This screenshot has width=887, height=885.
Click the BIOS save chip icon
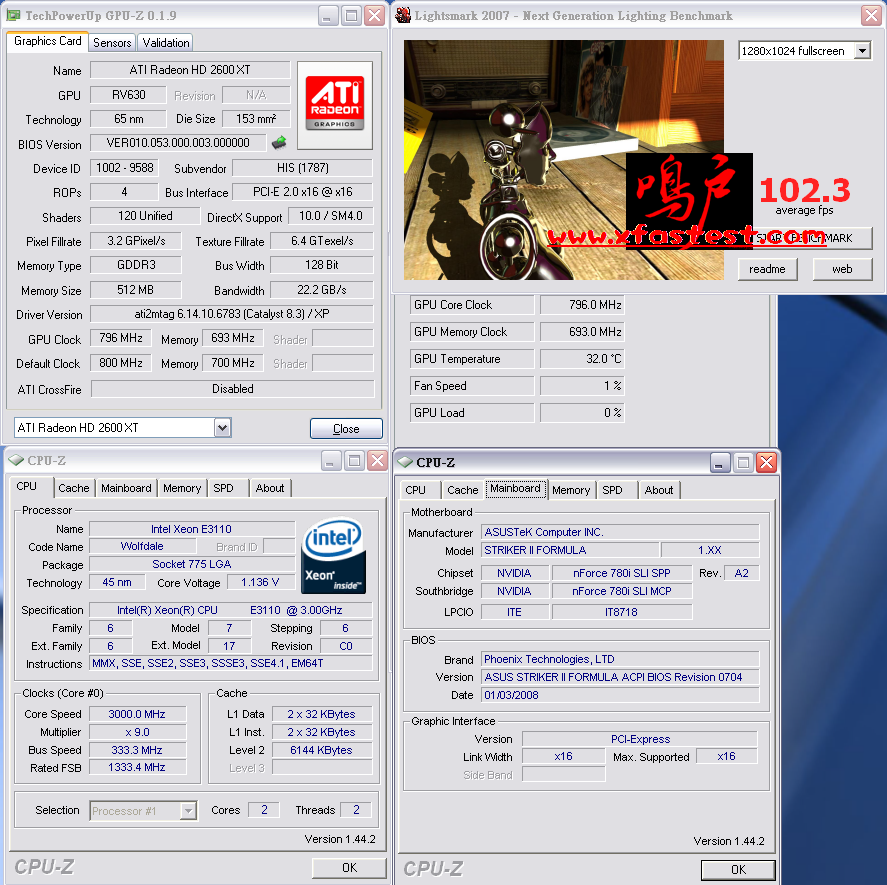click(279, 143)
